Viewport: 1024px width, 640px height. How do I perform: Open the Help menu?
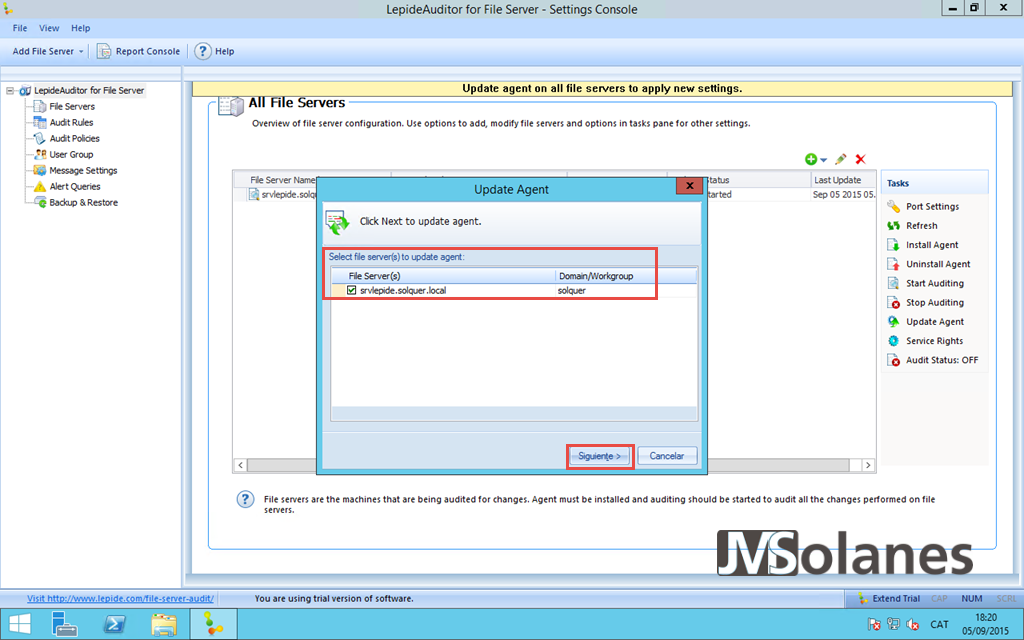(x=80, y=28)
